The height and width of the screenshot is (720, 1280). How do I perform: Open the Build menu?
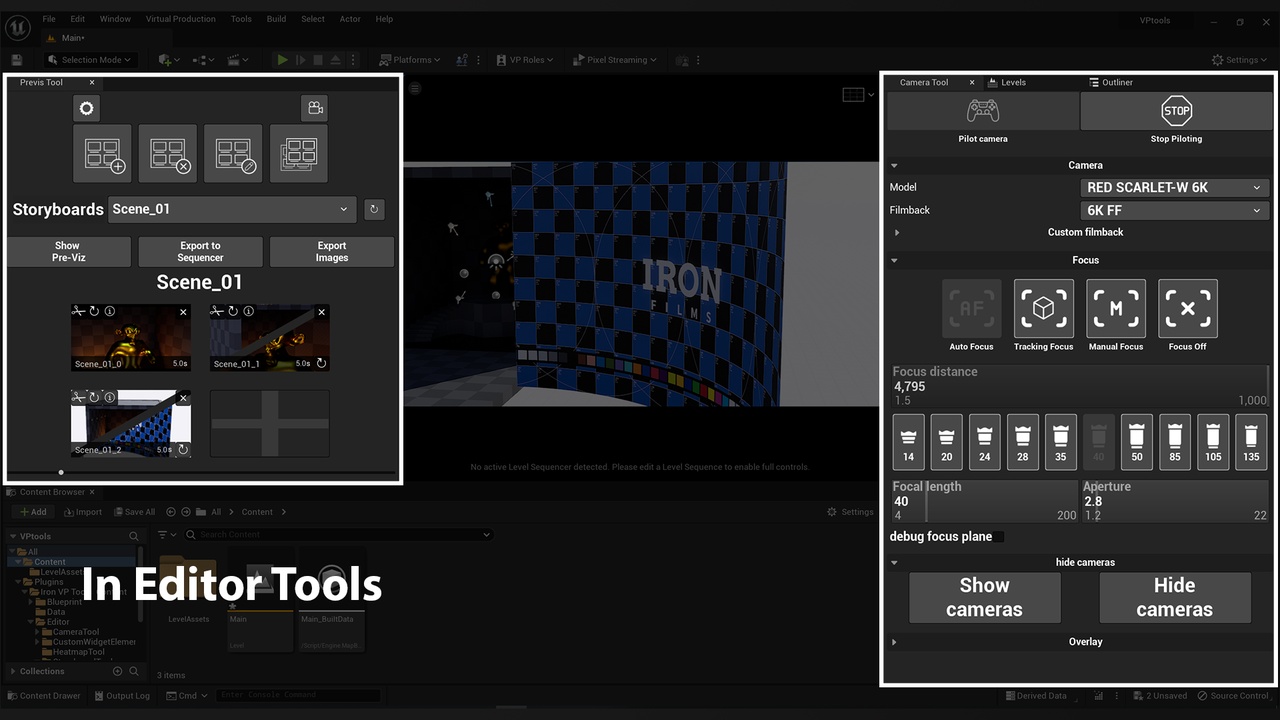pyautogui.click(x=276, y=19)
